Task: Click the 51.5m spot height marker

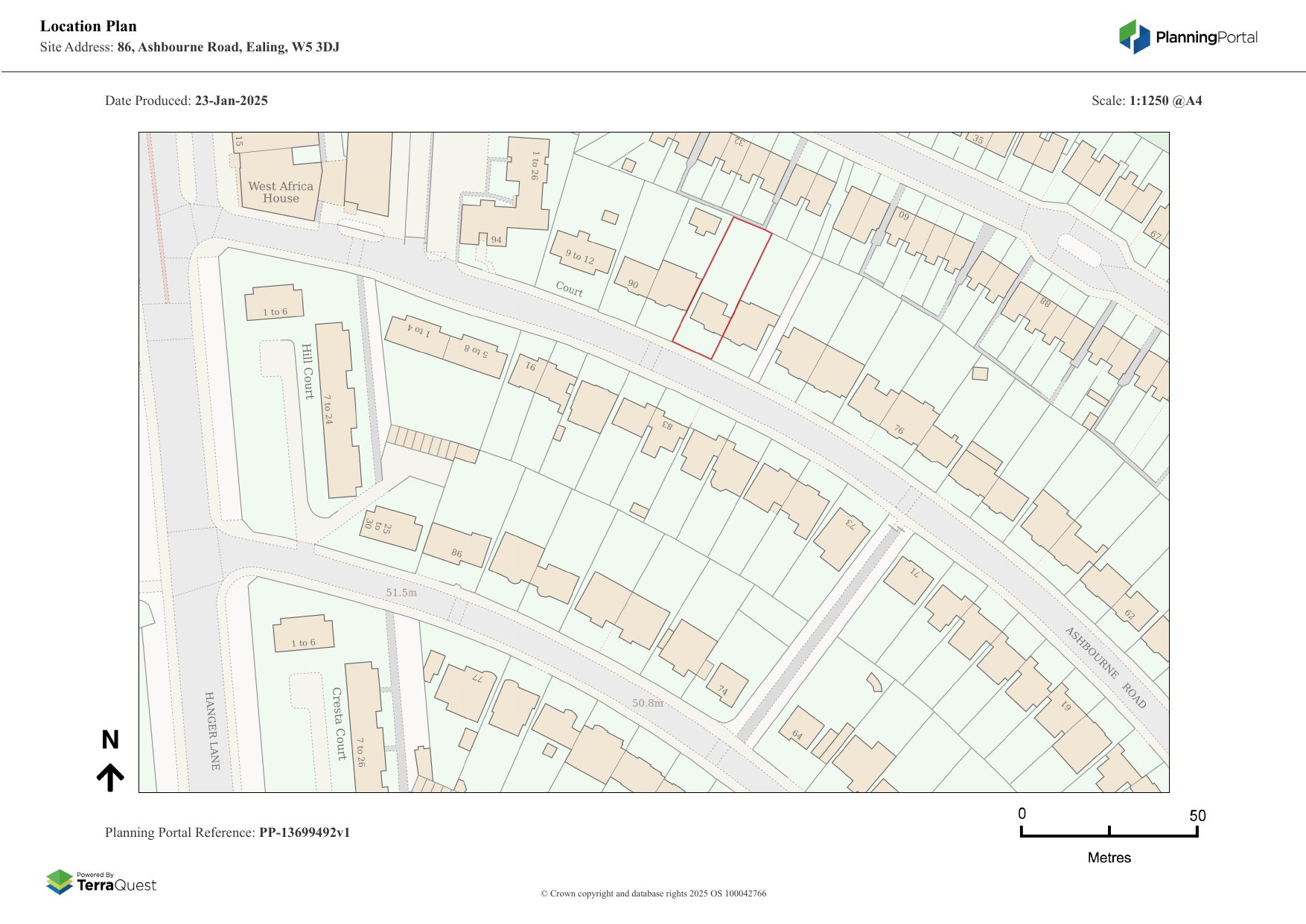Action: pyautogui.click(x=401, y=593)
